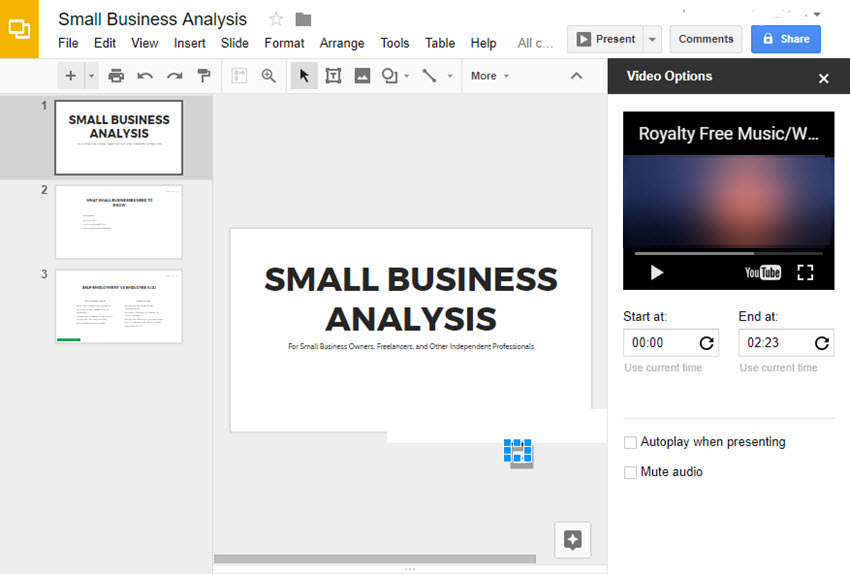Open the Arrange menu
The image size is (850, 574).
[342, 43]
